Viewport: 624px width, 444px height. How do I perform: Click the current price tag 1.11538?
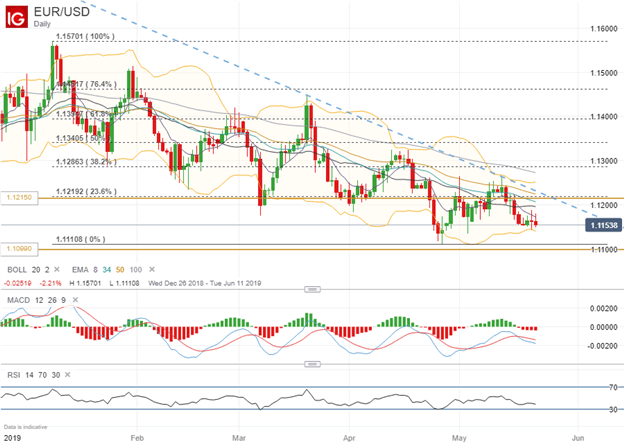coord(604,226)
